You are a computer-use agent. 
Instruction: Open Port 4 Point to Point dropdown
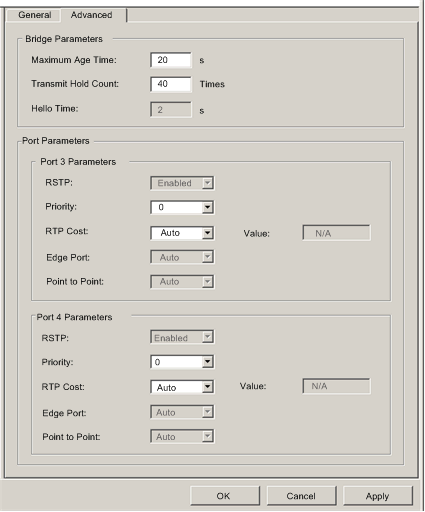click(182, 436)
